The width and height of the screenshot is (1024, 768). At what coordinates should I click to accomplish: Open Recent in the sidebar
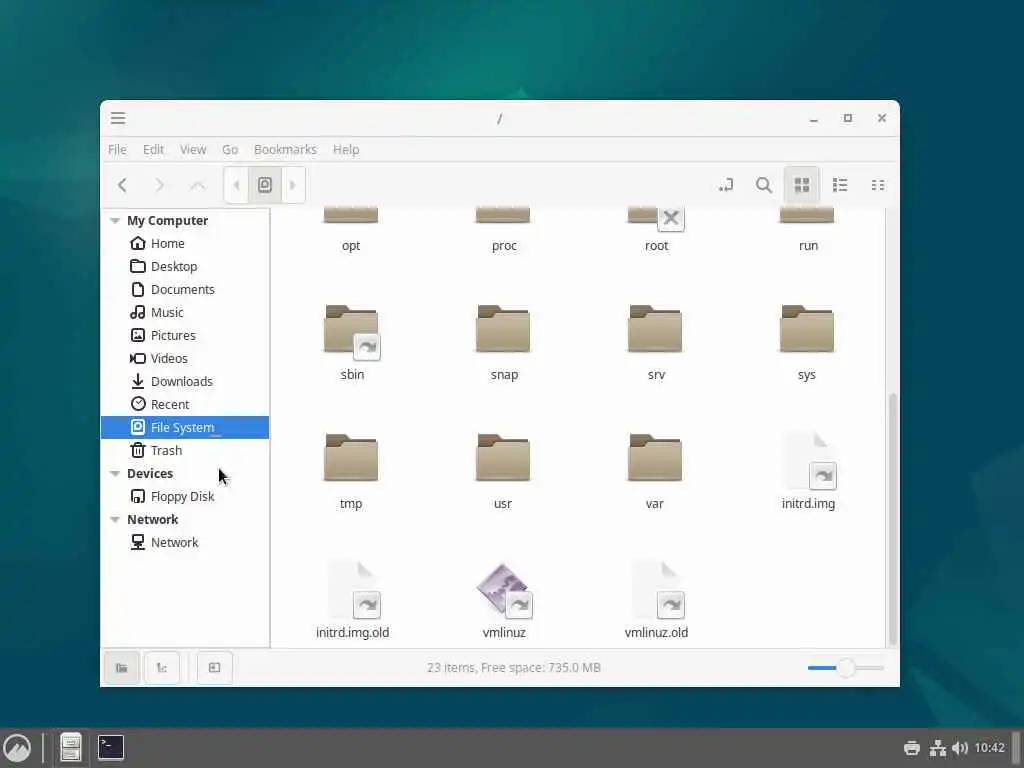coord(185,404)
